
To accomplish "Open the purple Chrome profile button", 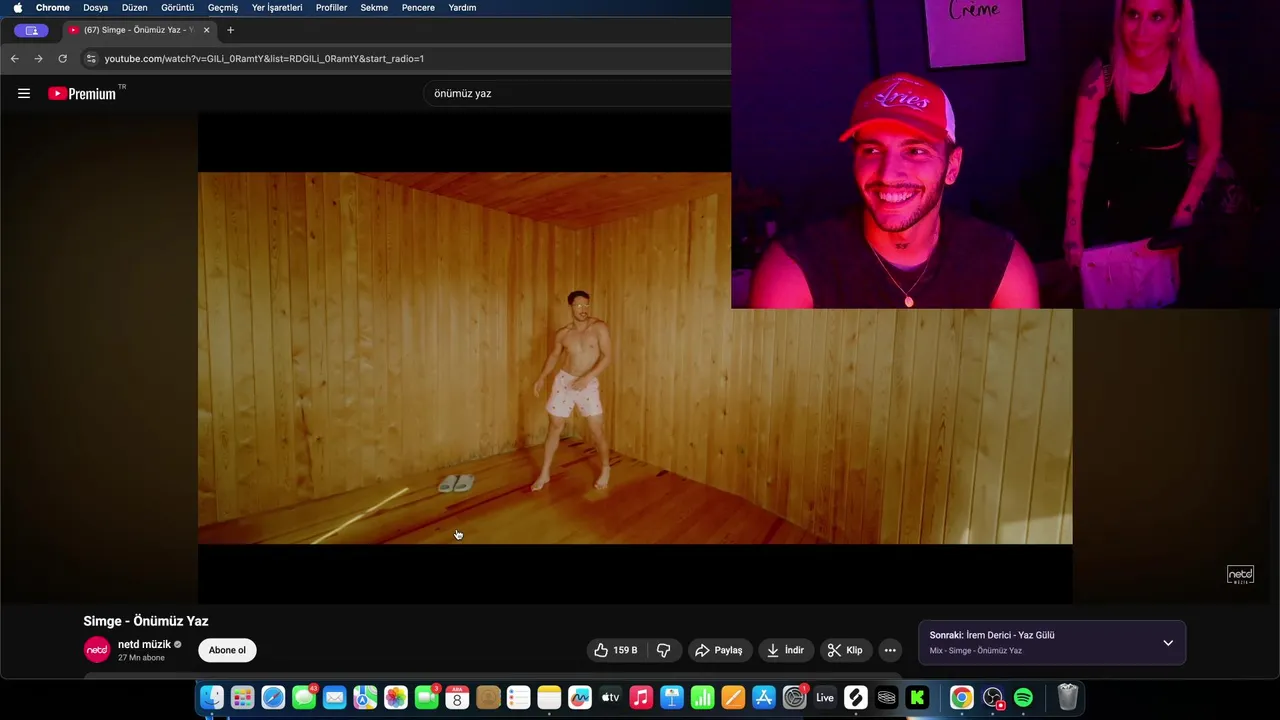I will (31, 30).
